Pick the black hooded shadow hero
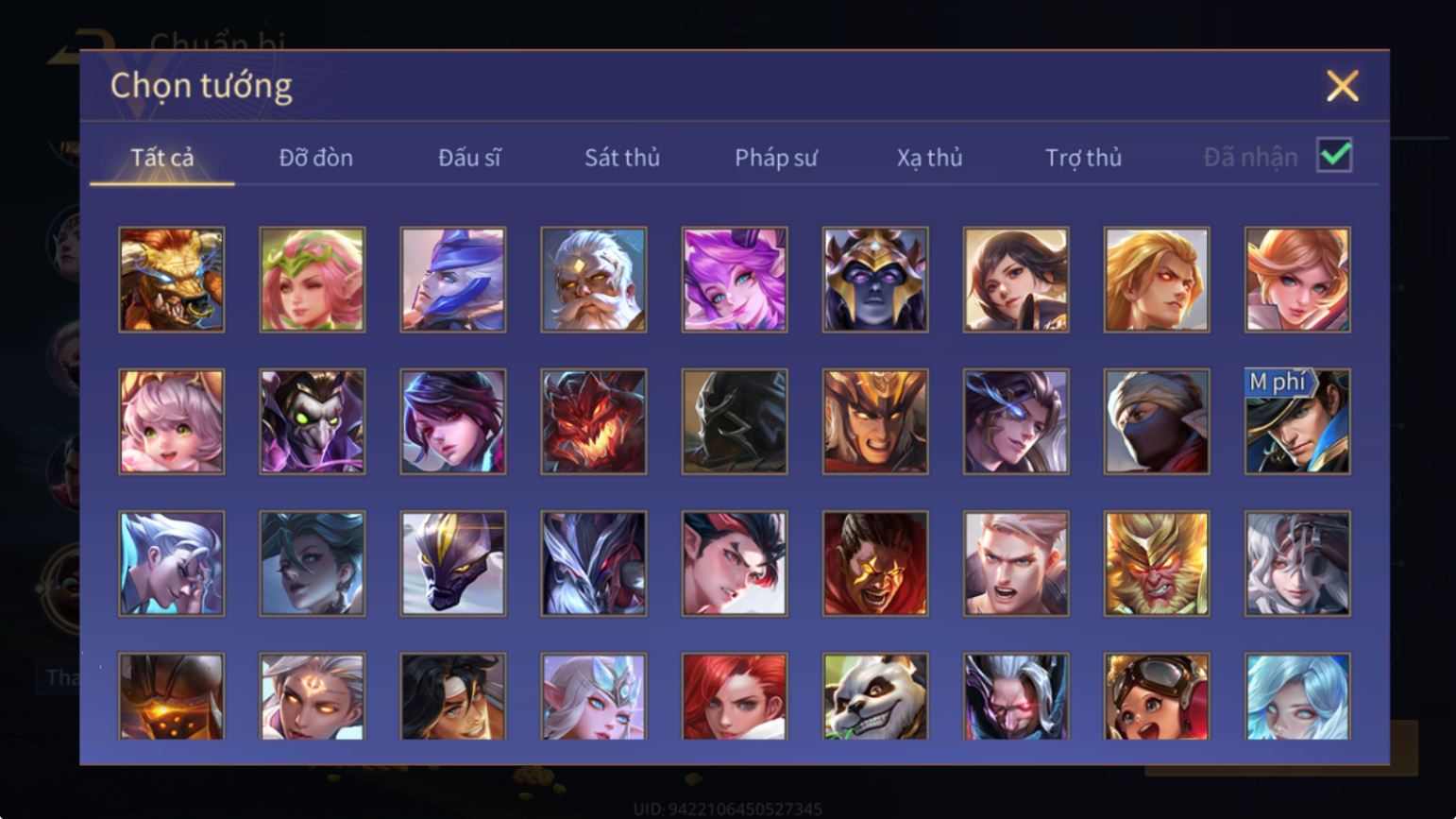 735,421
